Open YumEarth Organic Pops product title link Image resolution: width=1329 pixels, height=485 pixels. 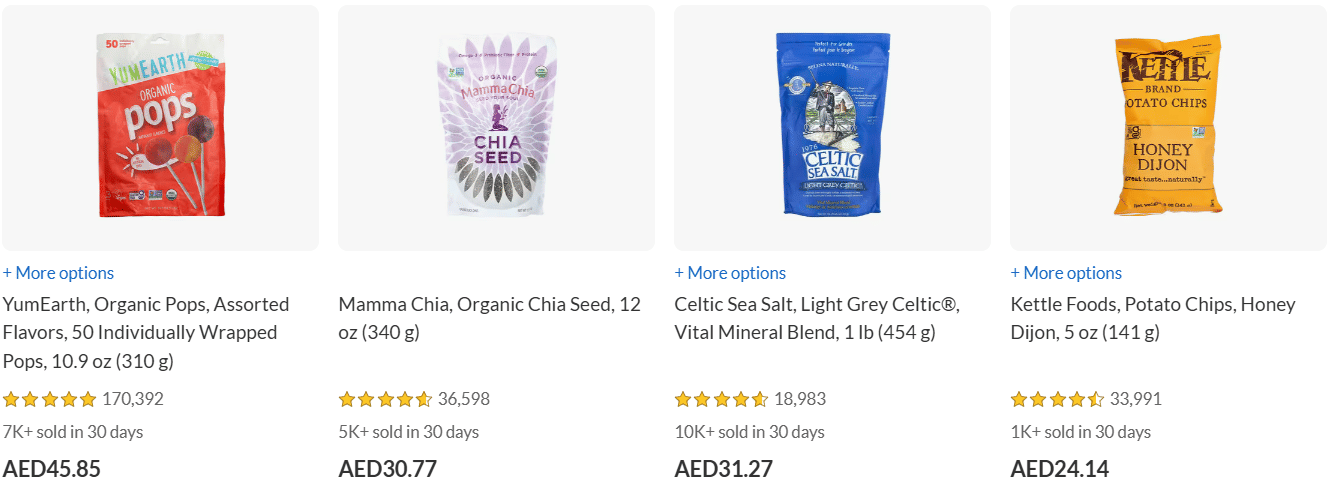[146, 332]
